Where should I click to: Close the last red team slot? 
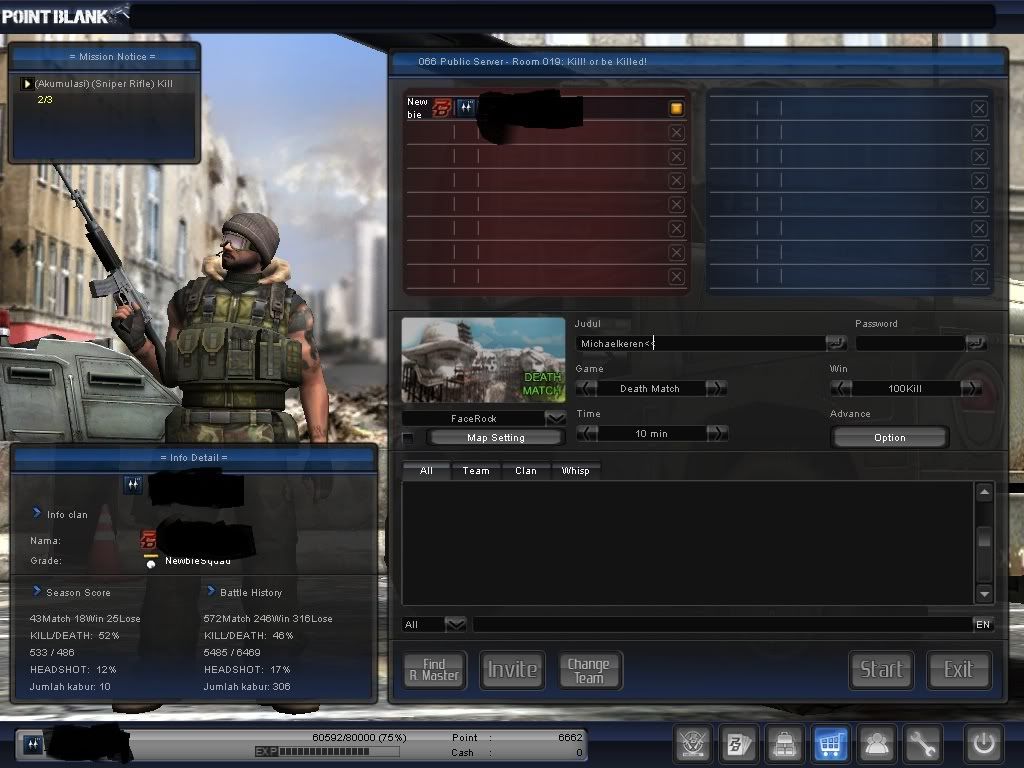[677, 277]
